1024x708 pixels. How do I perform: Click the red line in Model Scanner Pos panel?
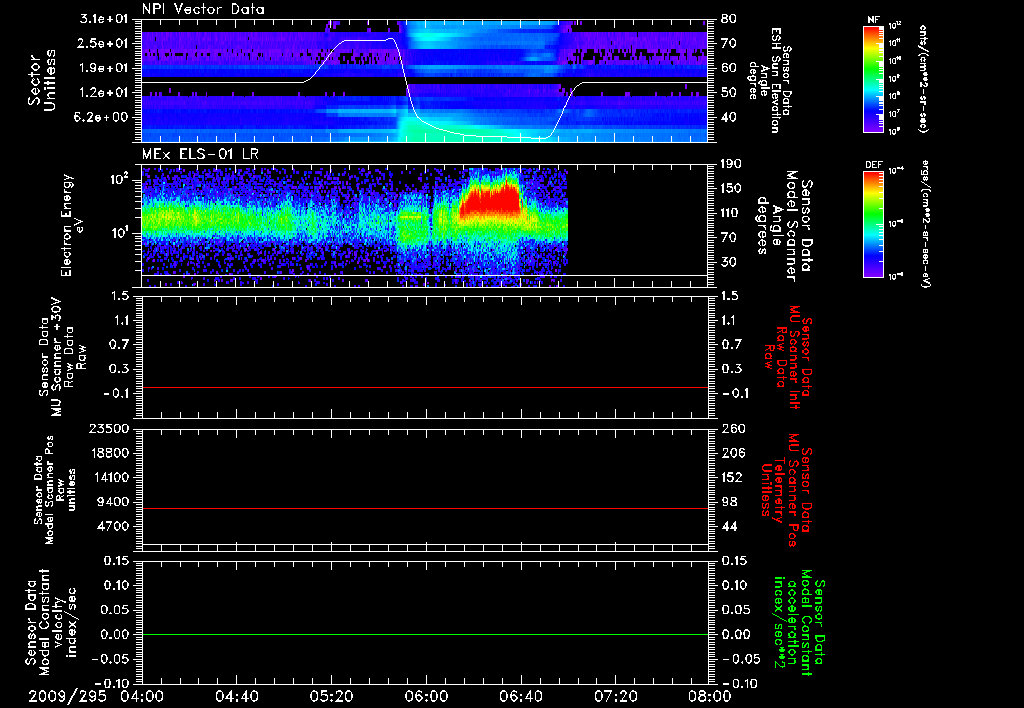pos(424,508)
